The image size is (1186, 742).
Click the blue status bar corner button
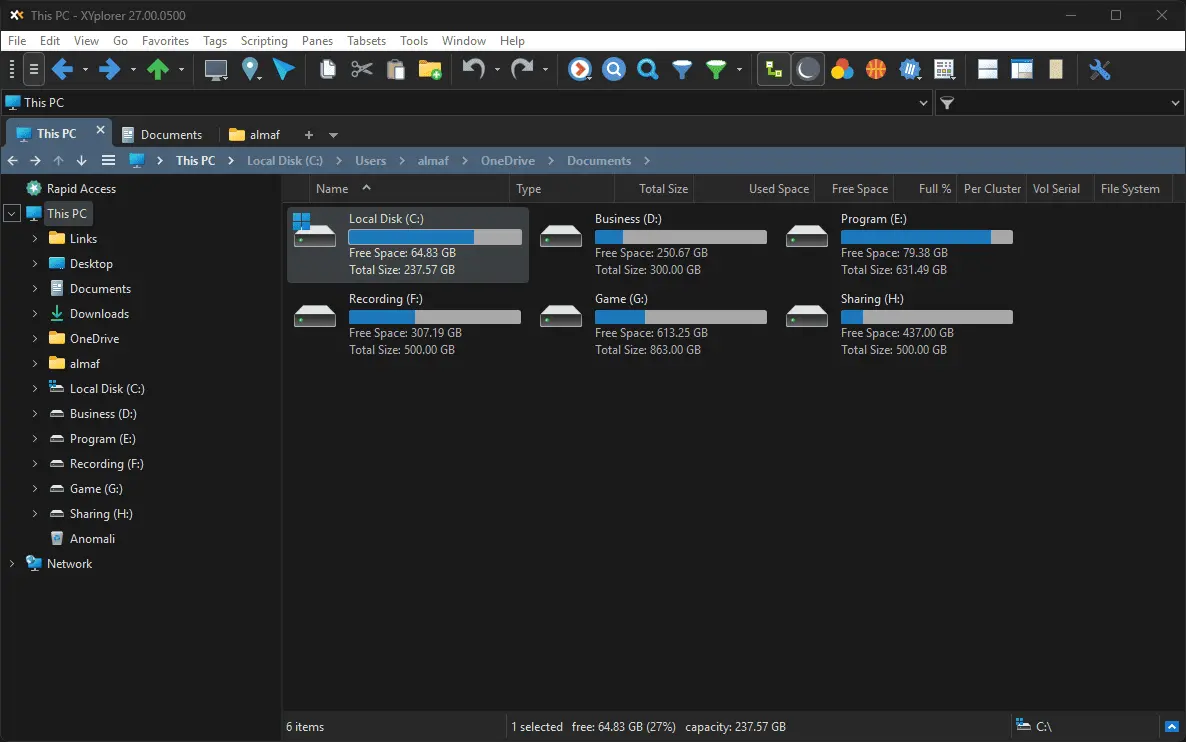pyautogui.click(x=1172, y=727)
